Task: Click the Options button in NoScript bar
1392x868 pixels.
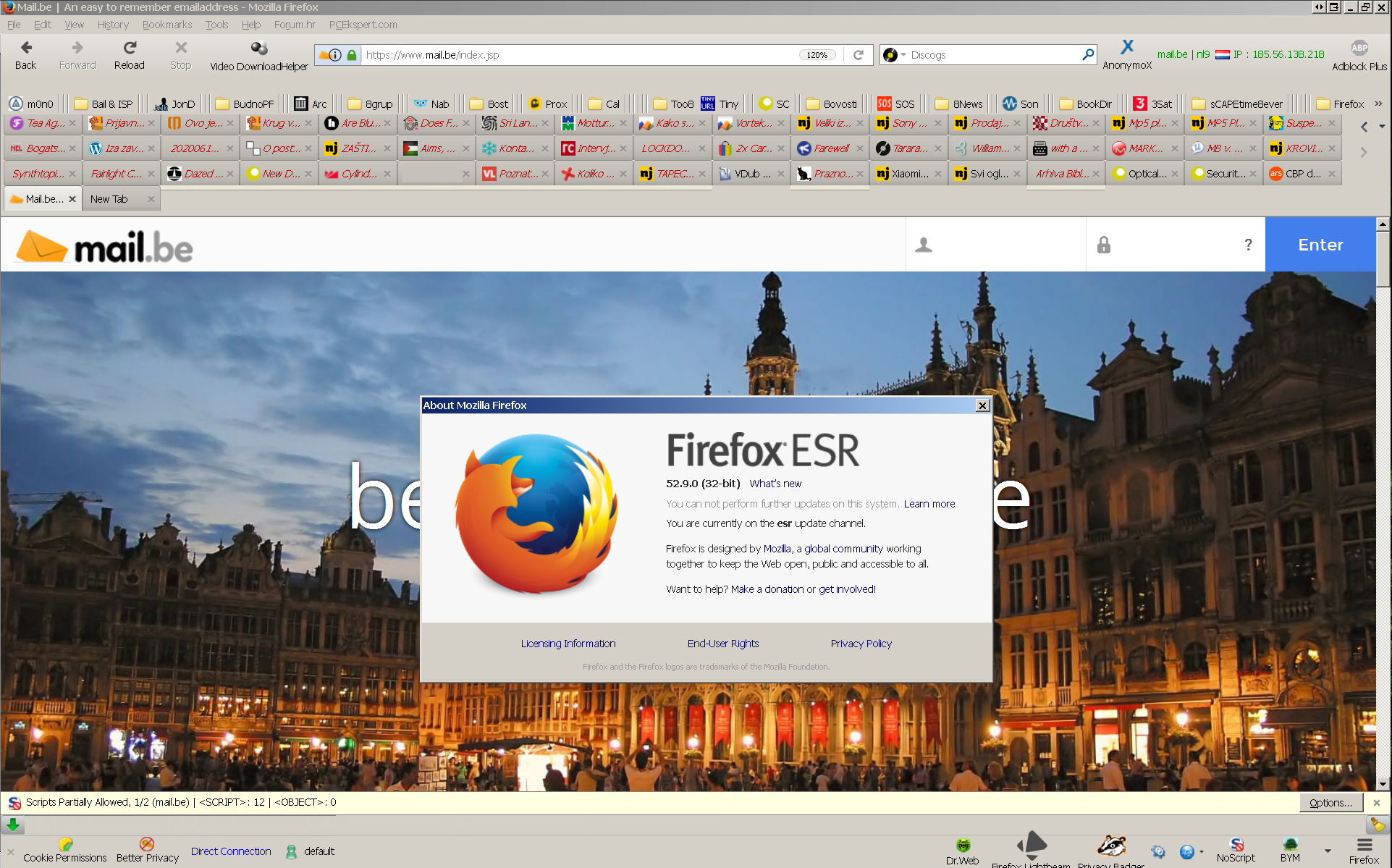Action: [1330, 803]
